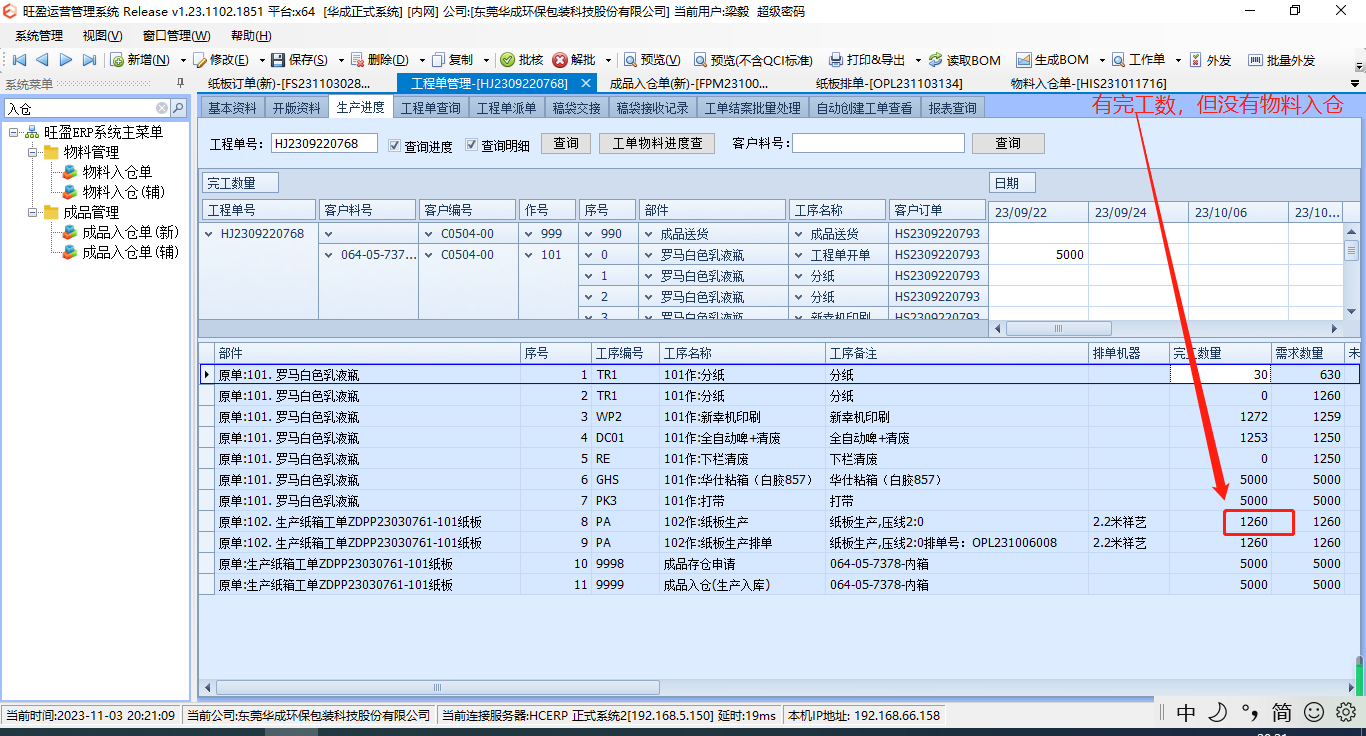
Task: Collapse the HJ2309220768 work order row
Action: click(x=209, y=234)
